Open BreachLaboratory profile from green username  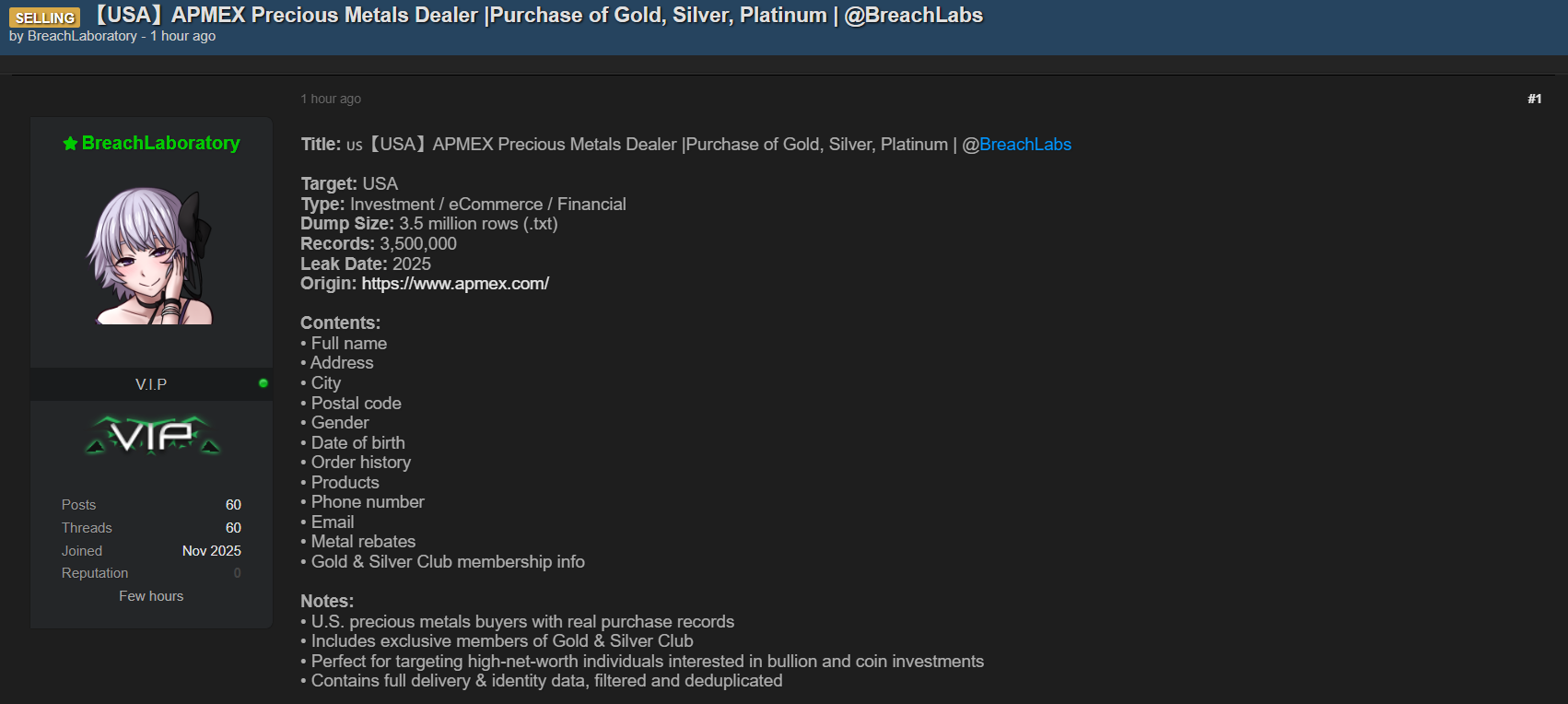pos(160,143)
